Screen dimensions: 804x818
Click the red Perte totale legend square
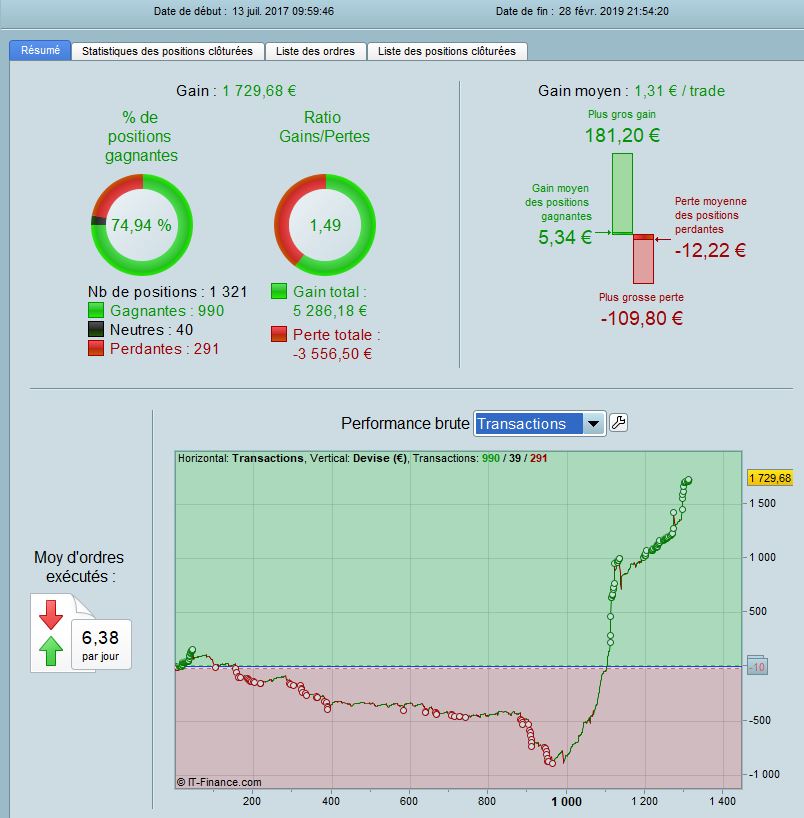[279, 334]
